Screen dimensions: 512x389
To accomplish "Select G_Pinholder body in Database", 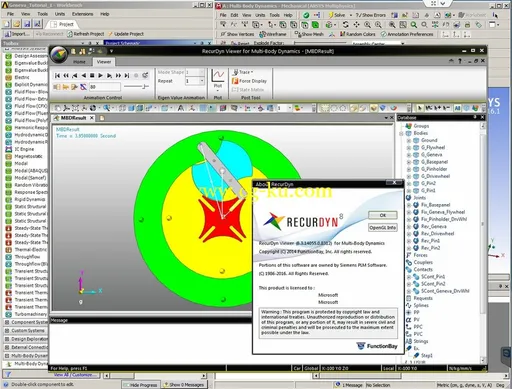I will pos(434,169).
